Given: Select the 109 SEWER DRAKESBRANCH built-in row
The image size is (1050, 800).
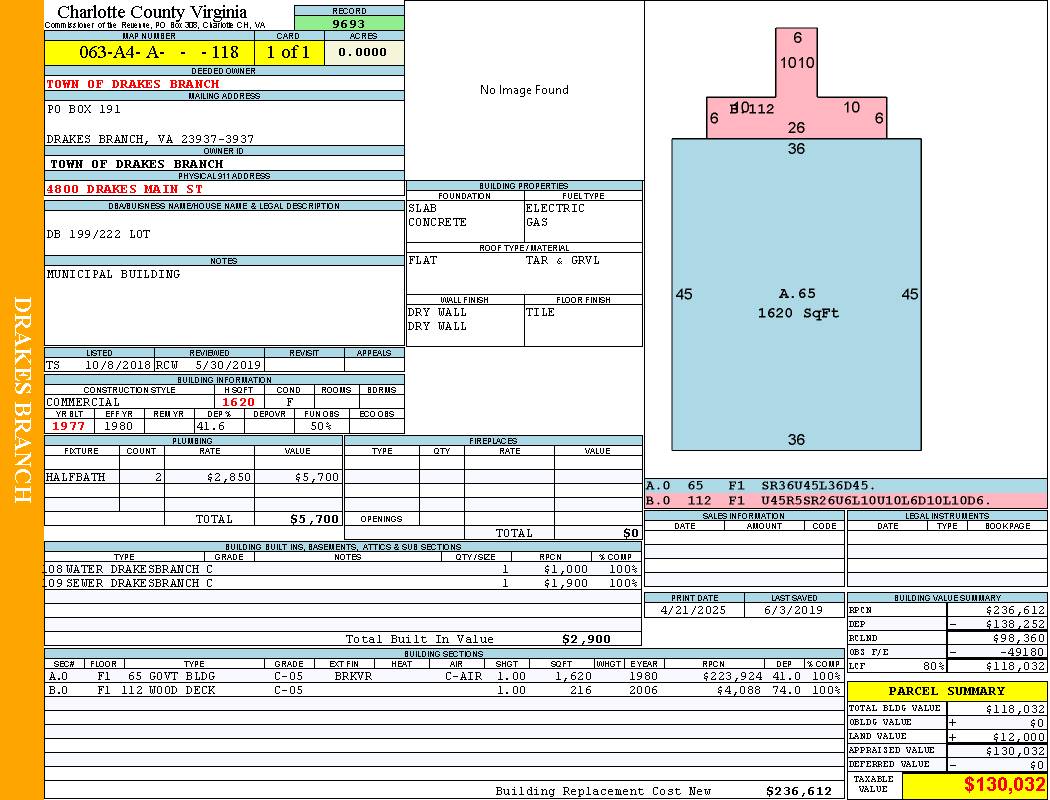Looking at the screenshot, I should click(340, 583).
